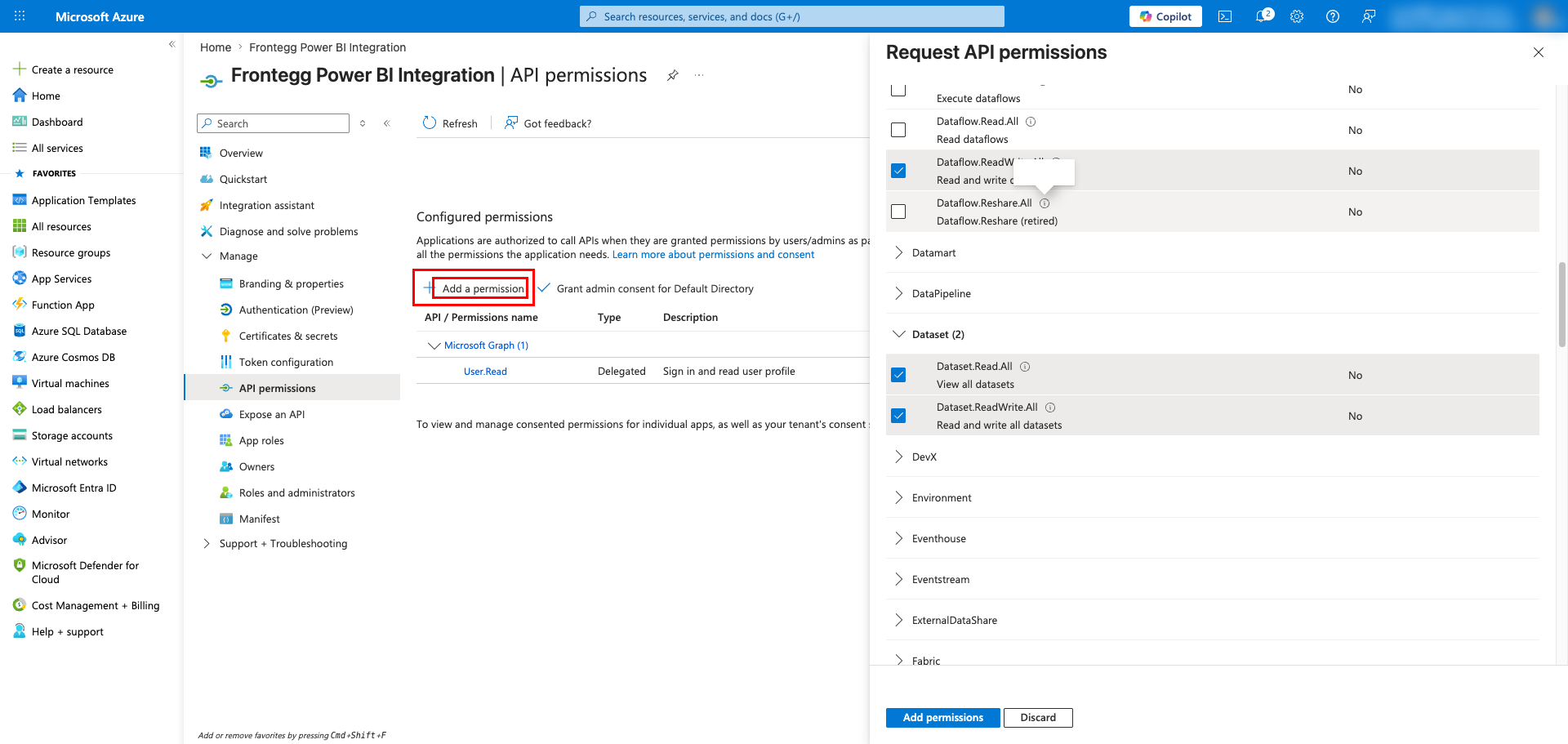Open portal settings gear icon
Viewport: 1568px width, 744px height.
tap(1297, 16)
